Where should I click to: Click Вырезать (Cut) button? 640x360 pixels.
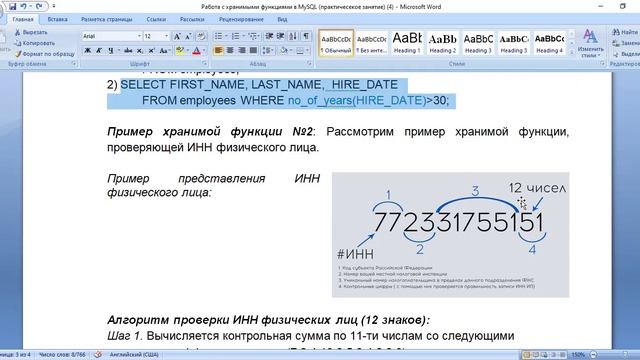31,32
